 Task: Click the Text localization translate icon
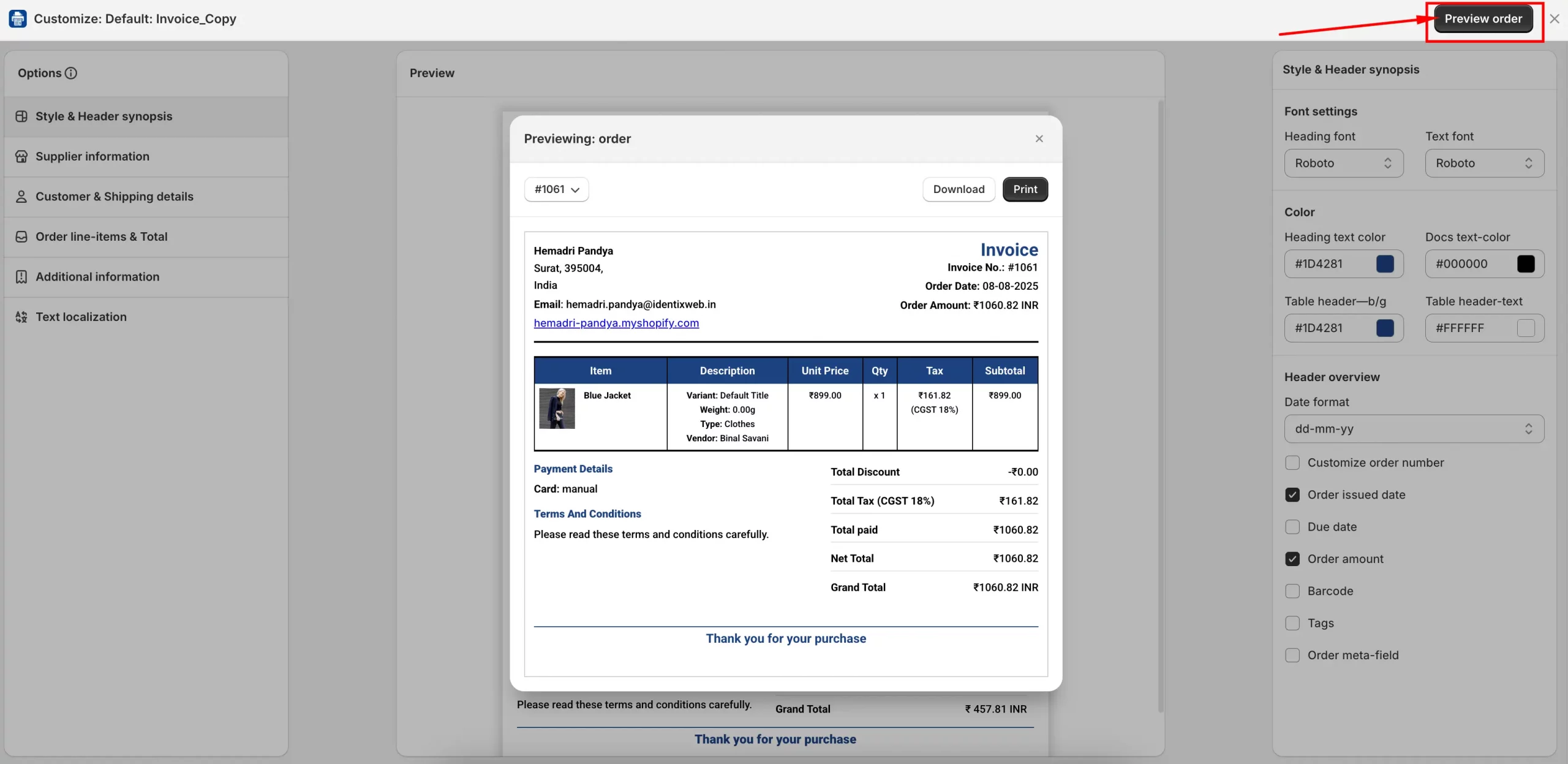21,317
